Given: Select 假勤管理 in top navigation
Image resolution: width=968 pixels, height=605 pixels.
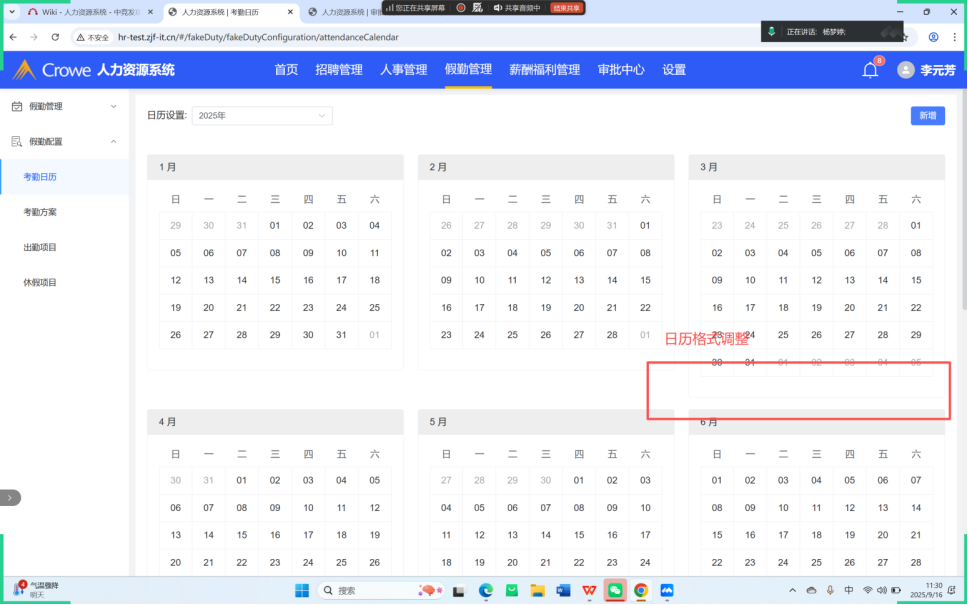Looking at the screenshot, I should pyautogui.click(x=469, y=70).
